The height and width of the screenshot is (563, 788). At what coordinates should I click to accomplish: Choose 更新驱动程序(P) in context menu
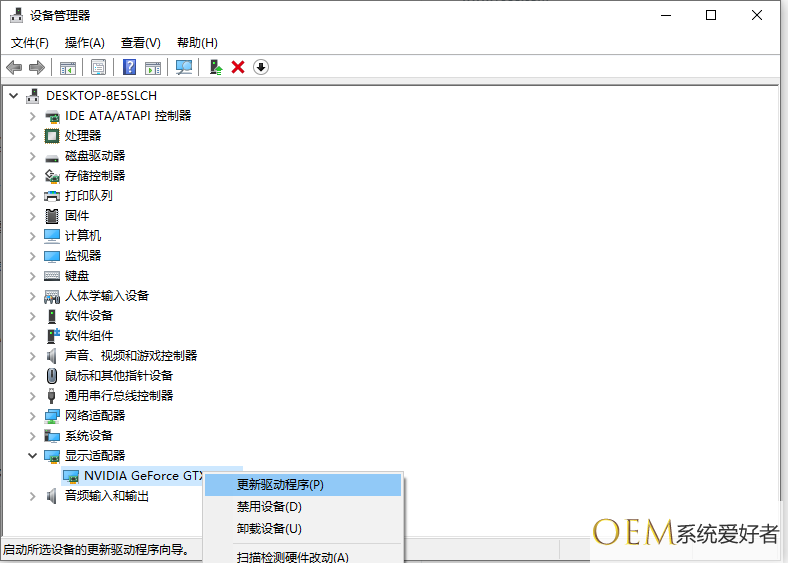(x=280, y=485)
